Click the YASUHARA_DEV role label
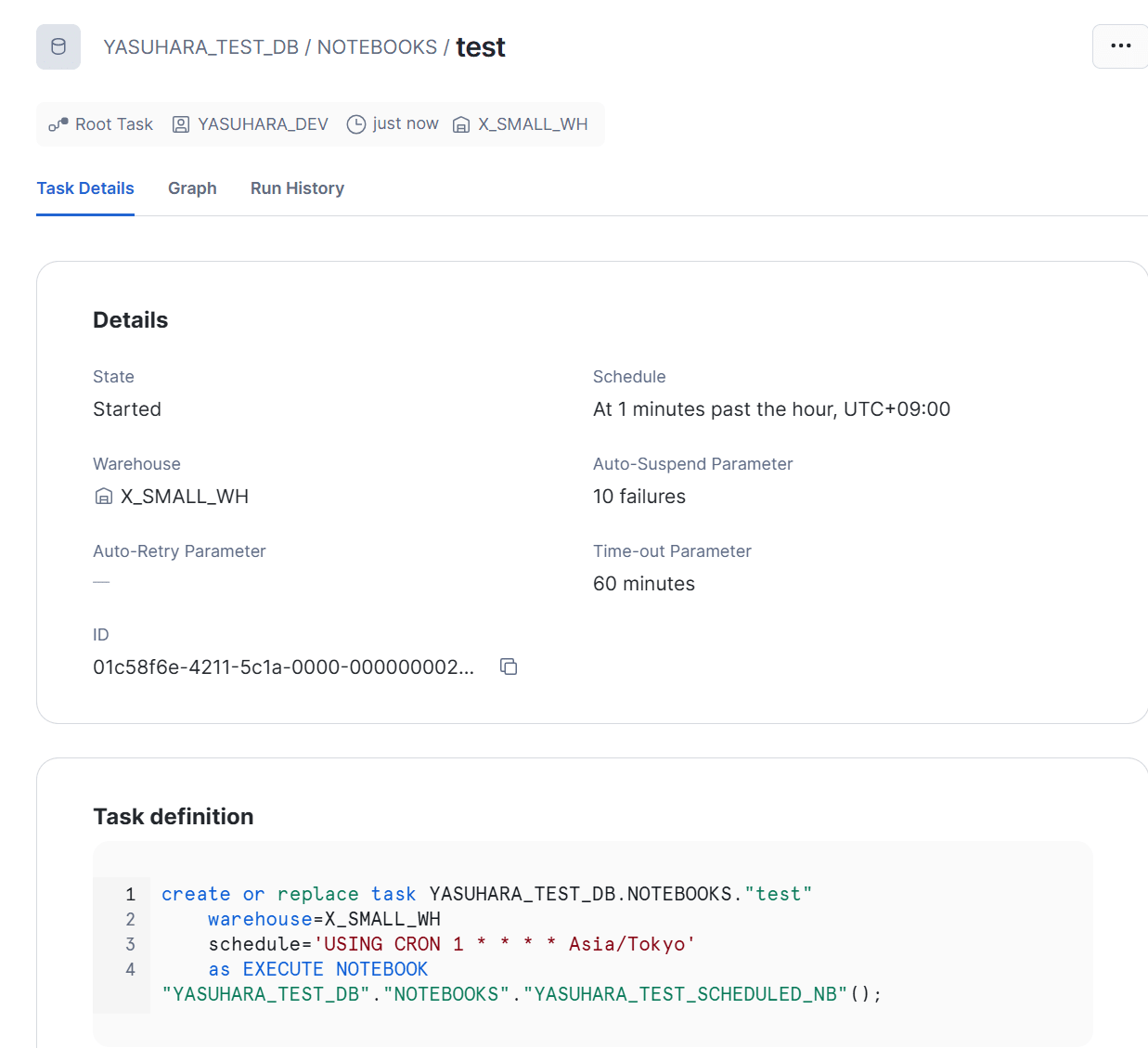Screen dimensions: 1148x1048 264,124
